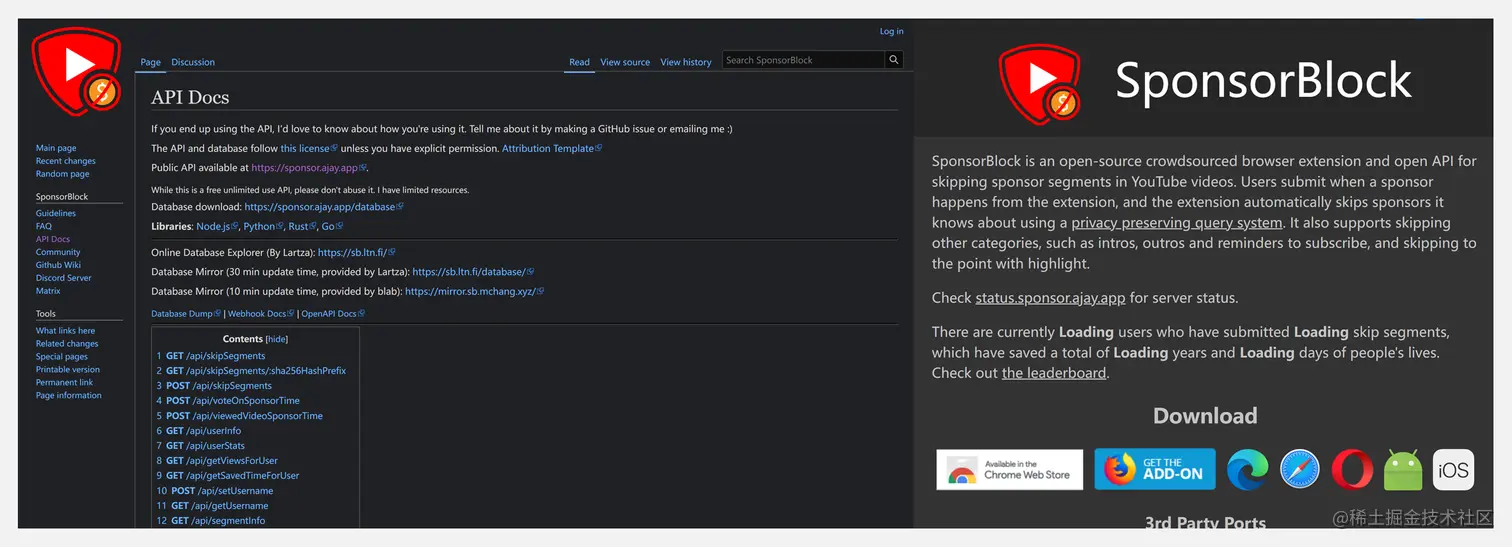The image size is (1512, 547).
Task: Open the Python library link
Action: click(263, 227)
